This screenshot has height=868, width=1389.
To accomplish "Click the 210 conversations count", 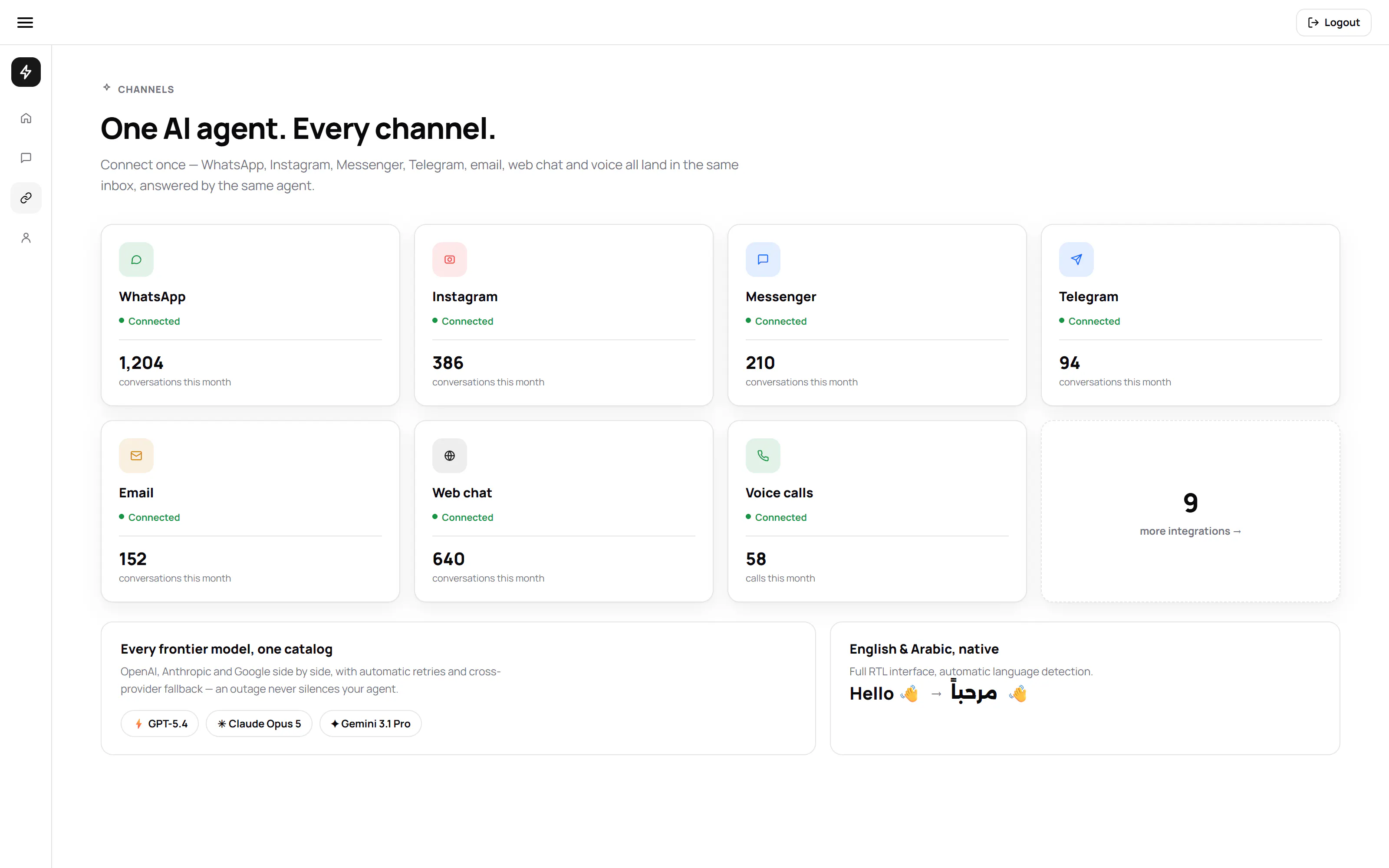I will 760,363.
